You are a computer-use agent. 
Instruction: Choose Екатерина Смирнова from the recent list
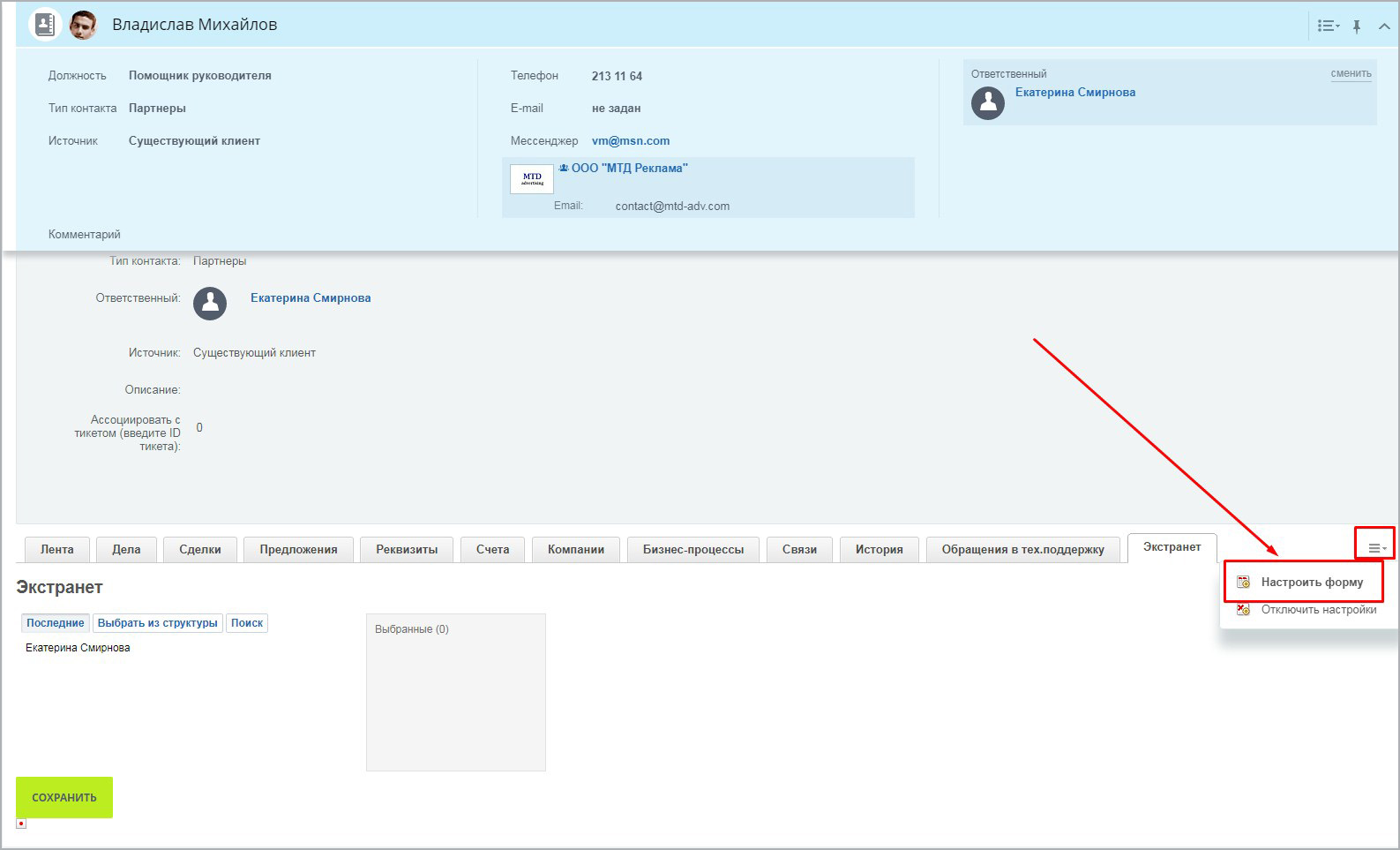[x=78, y=648]
